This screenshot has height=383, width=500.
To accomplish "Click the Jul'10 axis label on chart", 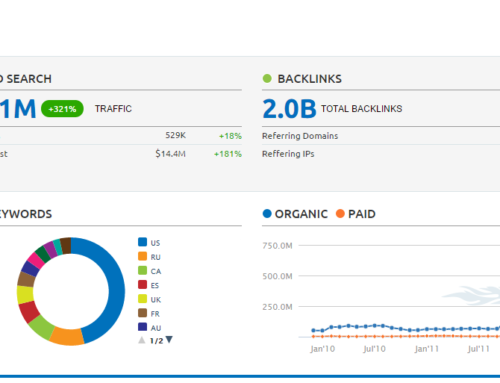I will tap(374, 349).
